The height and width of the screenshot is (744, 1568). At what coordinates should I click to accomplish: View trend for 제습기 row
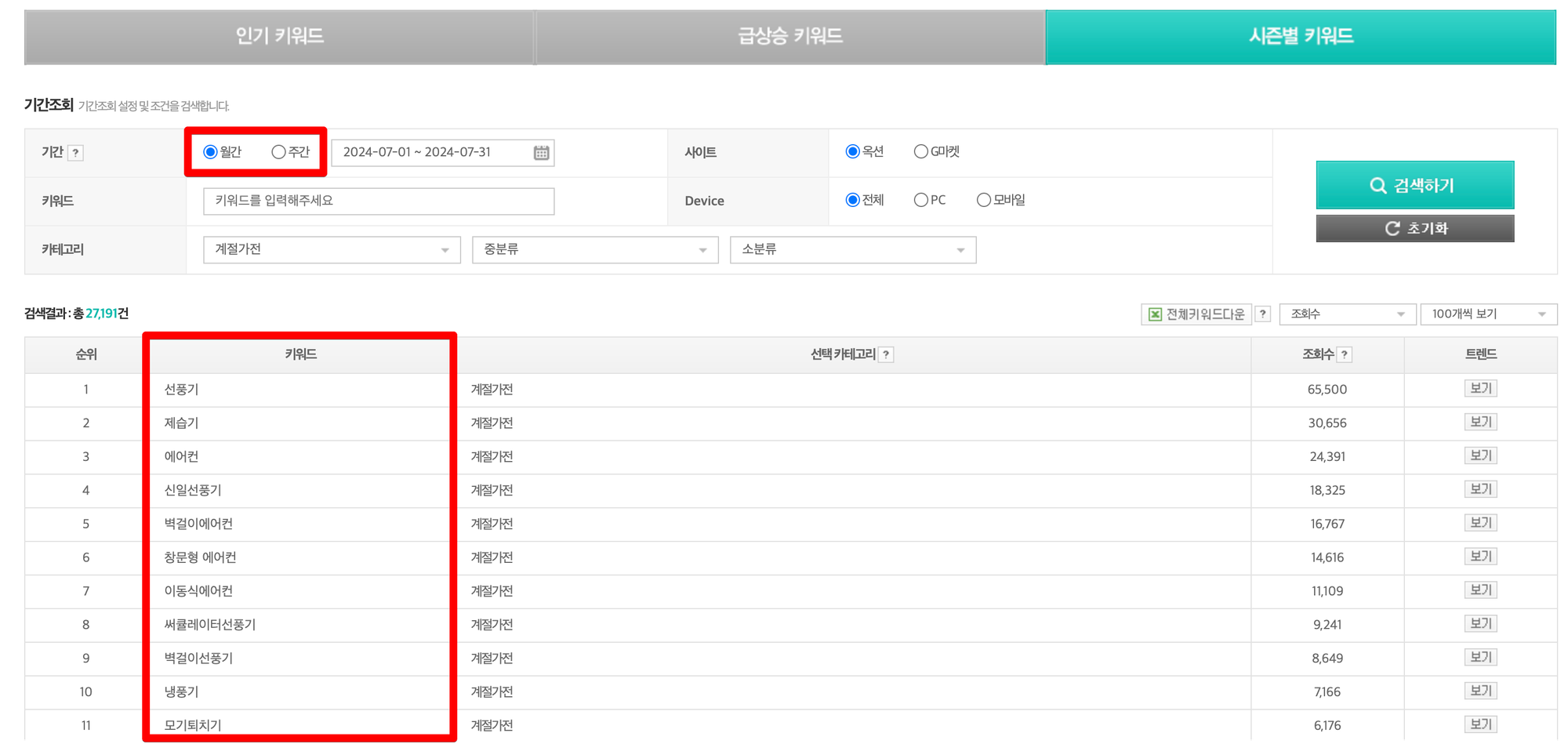(x=1480, y=423)
